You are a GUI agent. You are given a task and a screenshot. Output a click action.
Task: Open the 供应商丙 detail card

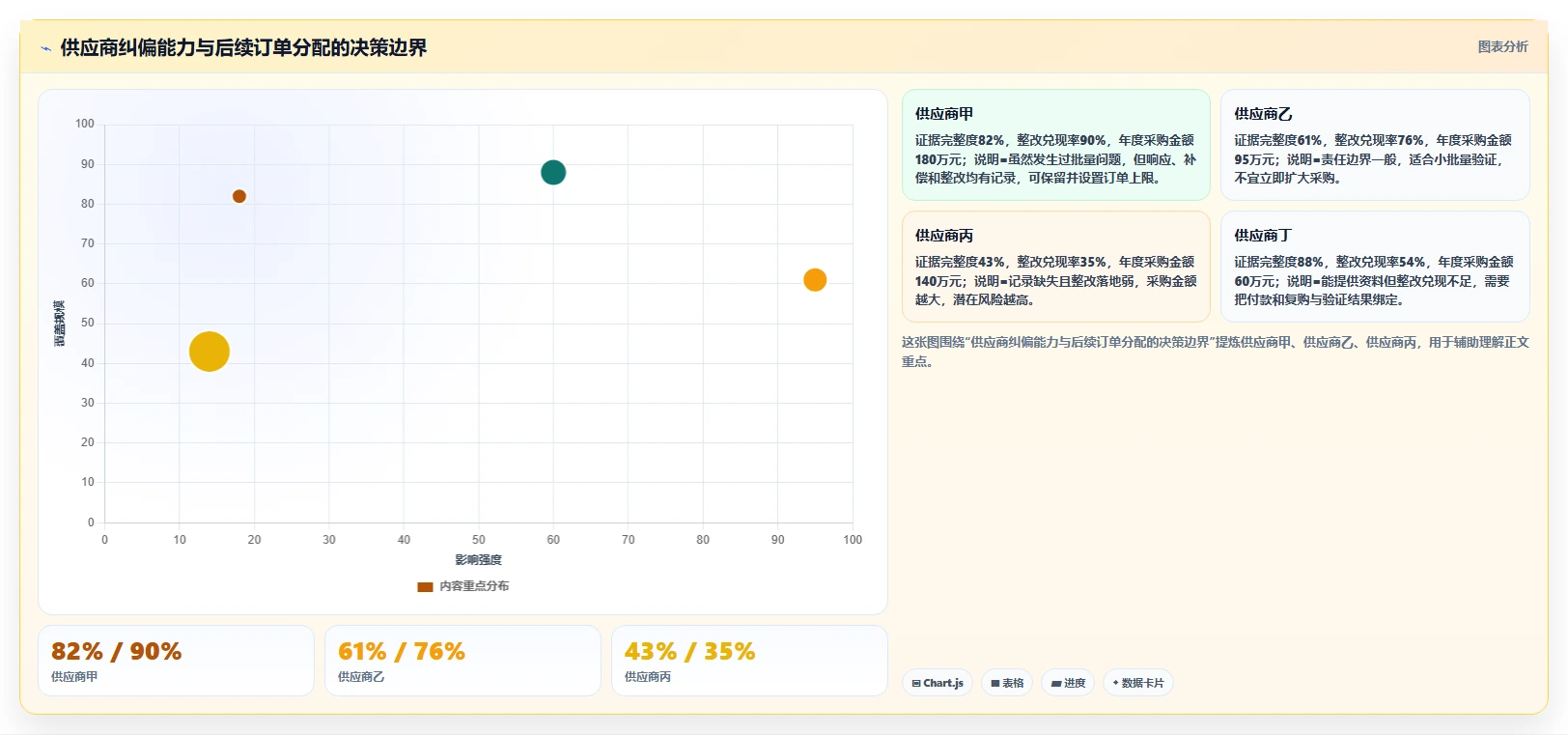[x=1056, y=267]
